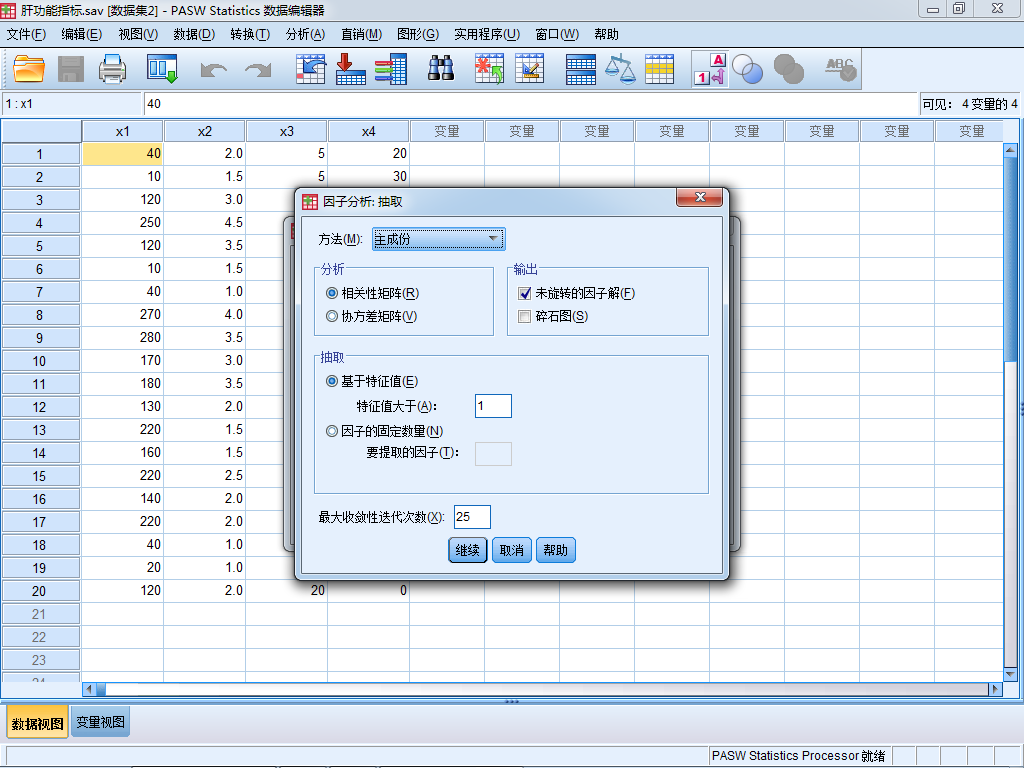Screen dimensions: 1024x768
Task: Click the Variables info icon
Action: (391, 69)
